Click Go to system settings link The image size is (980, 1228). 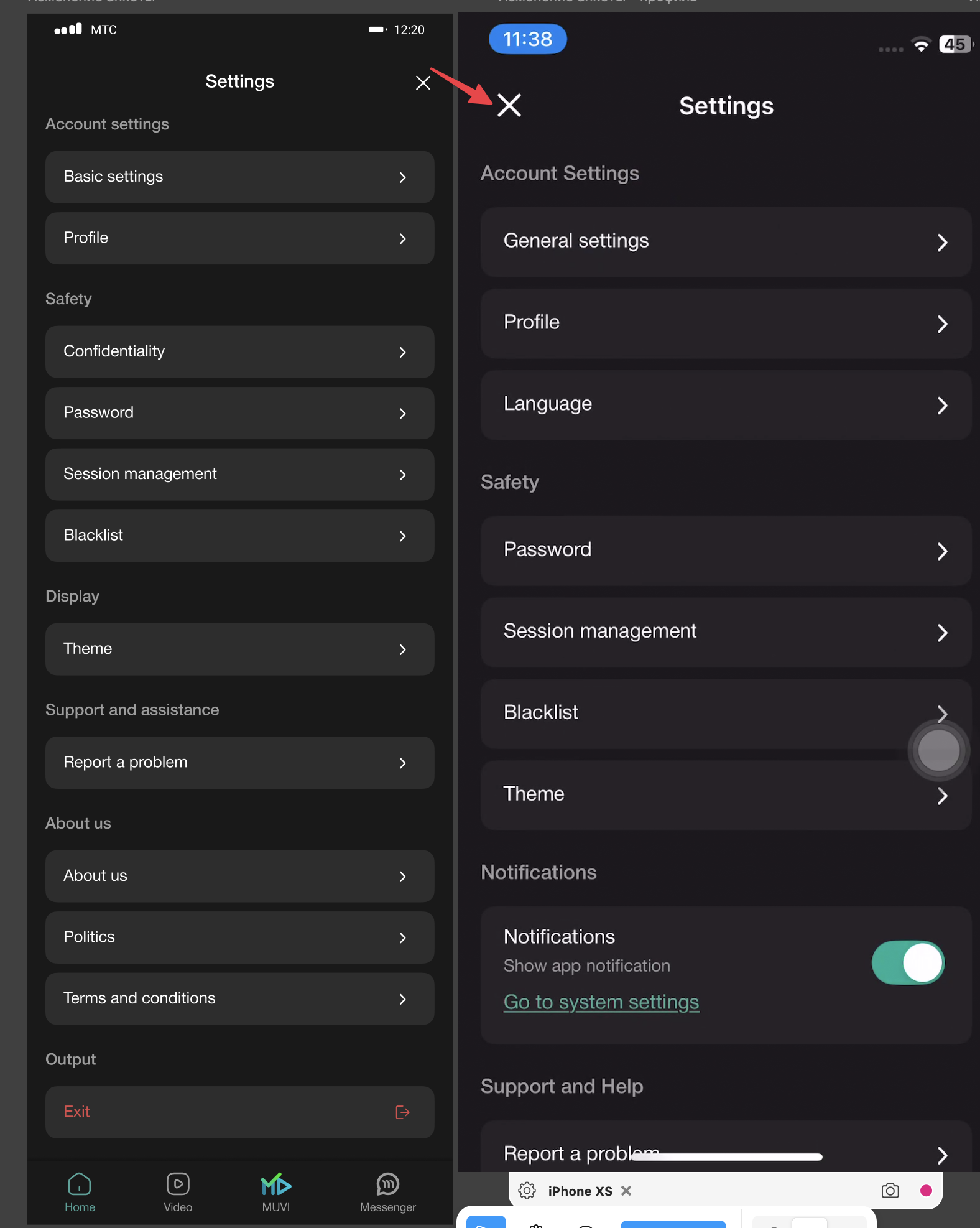pyautogui.click(x=601, y=1002)
